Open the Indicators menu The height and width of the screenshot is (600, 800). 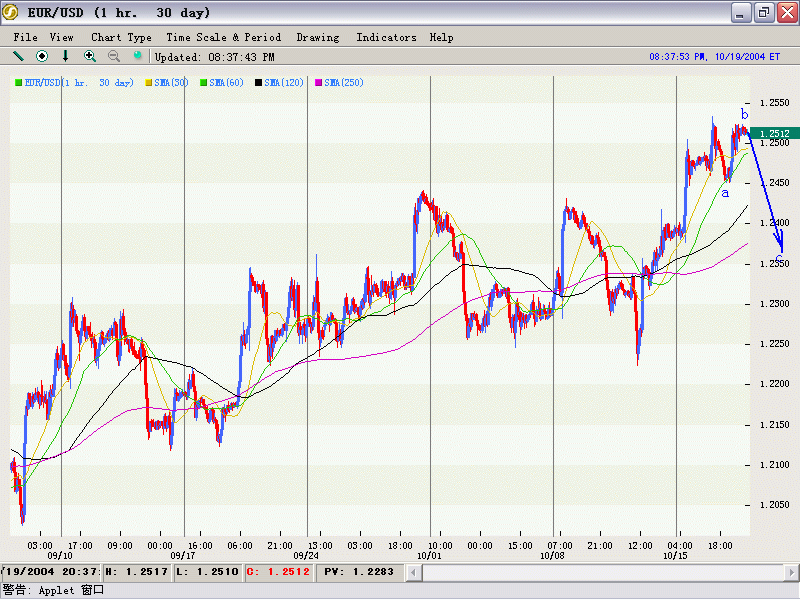click(x=386, y=37)
